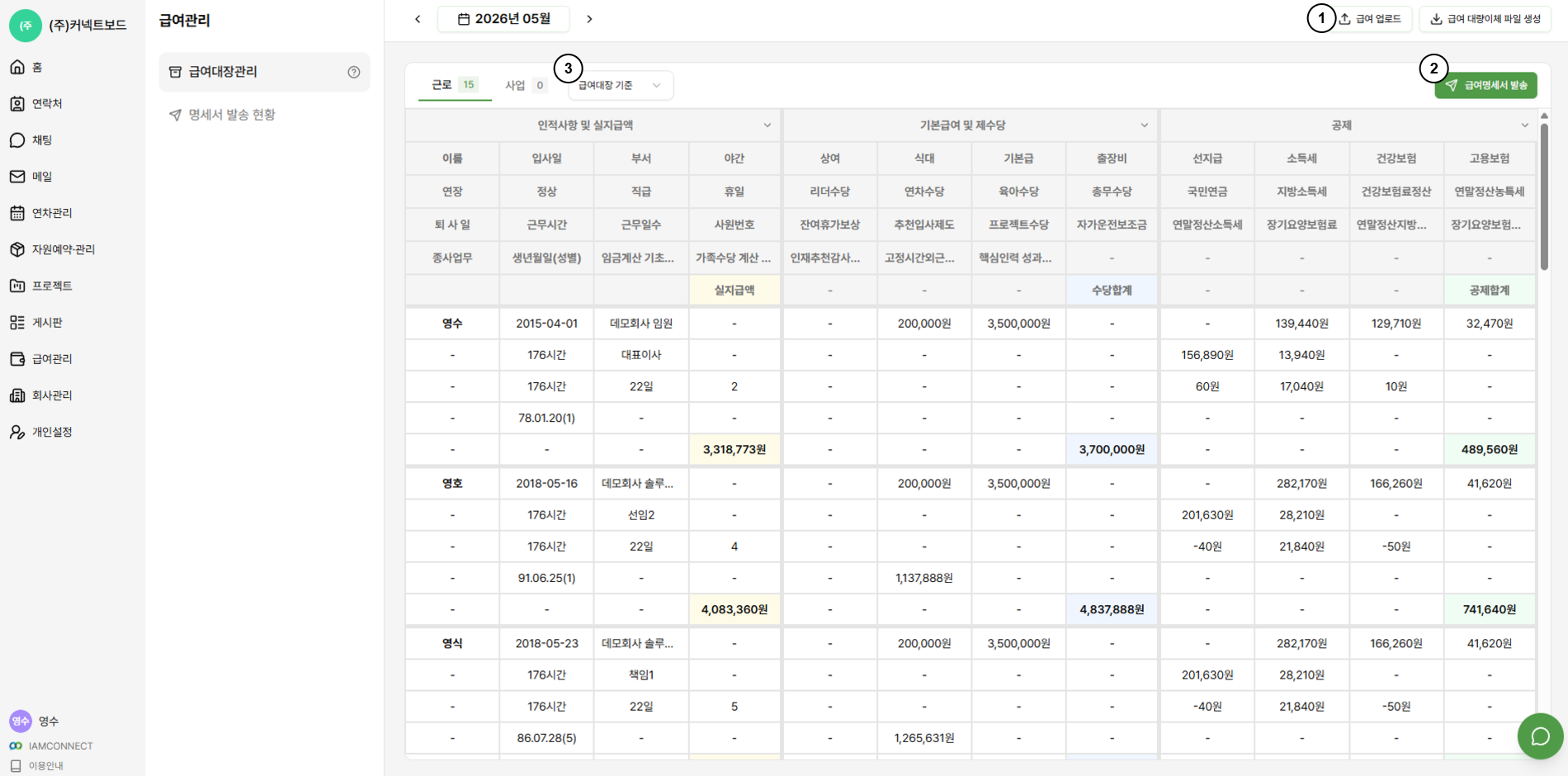Viewport: 1568px width, 776px height.
Task: Open the 홈 home icon in sidebar
Action: click(17, 67)
